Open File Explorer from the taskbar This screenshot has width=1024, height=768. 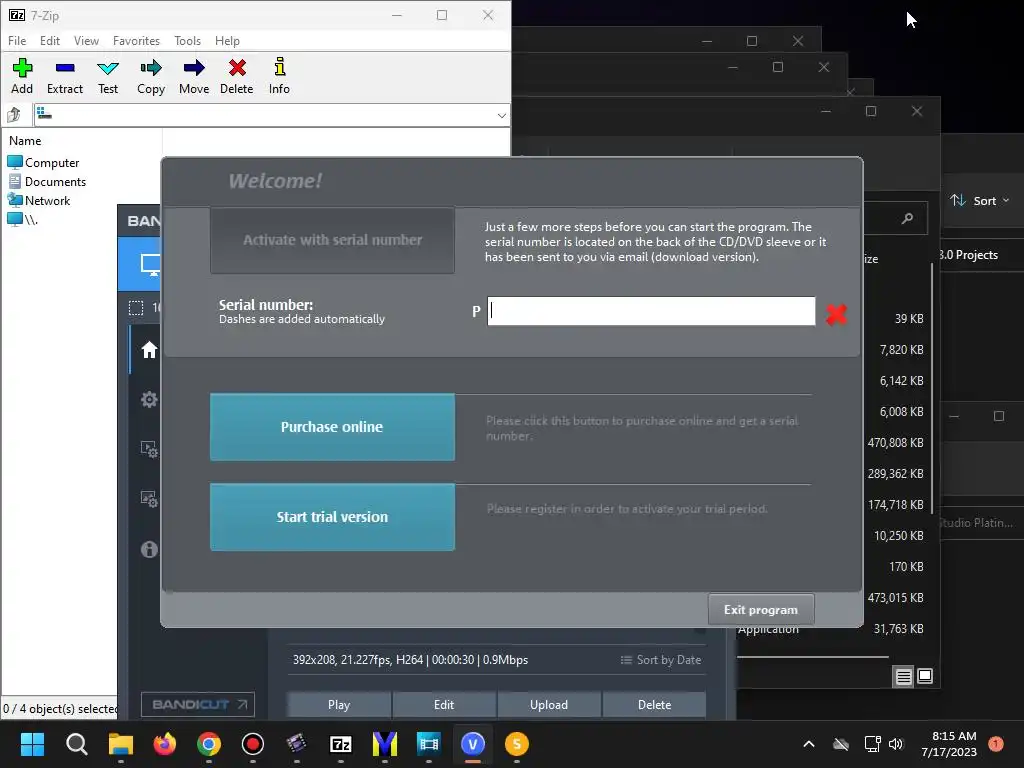pyautogui.click(x=121, y=744)
